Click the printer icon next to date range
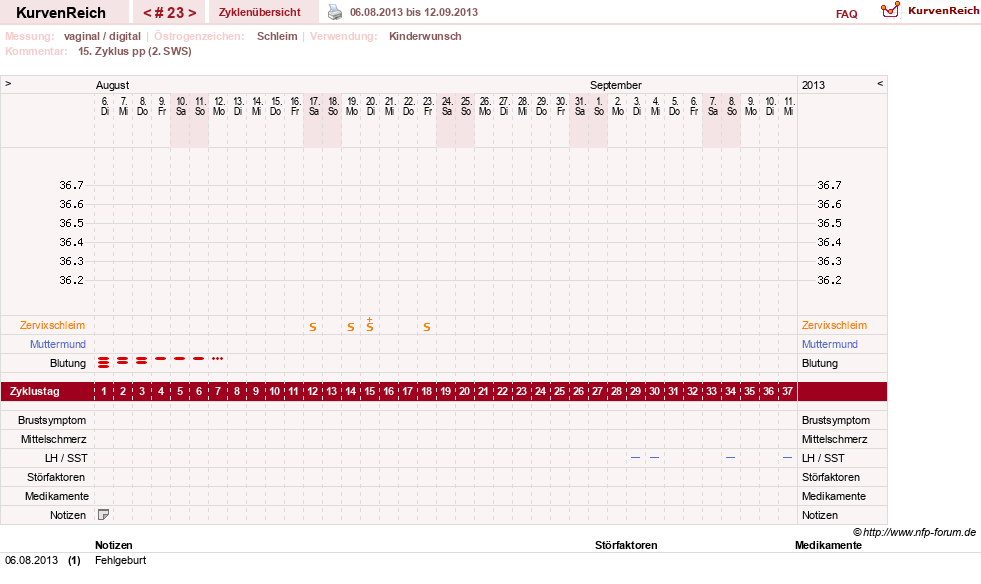Viewport: 981px width, 584px height. point(335,13)
